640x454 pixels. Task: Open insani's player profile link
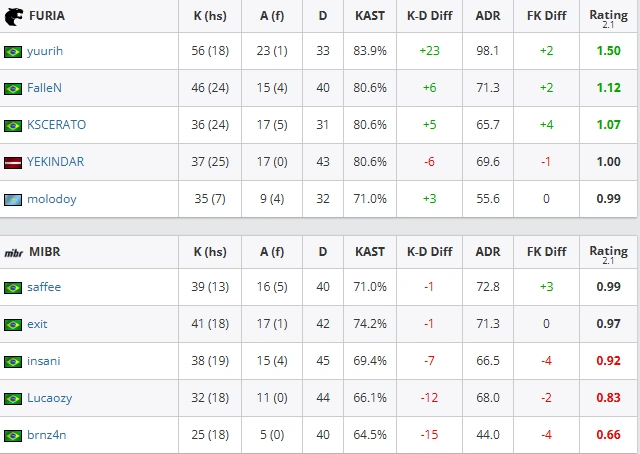(44, 361)
